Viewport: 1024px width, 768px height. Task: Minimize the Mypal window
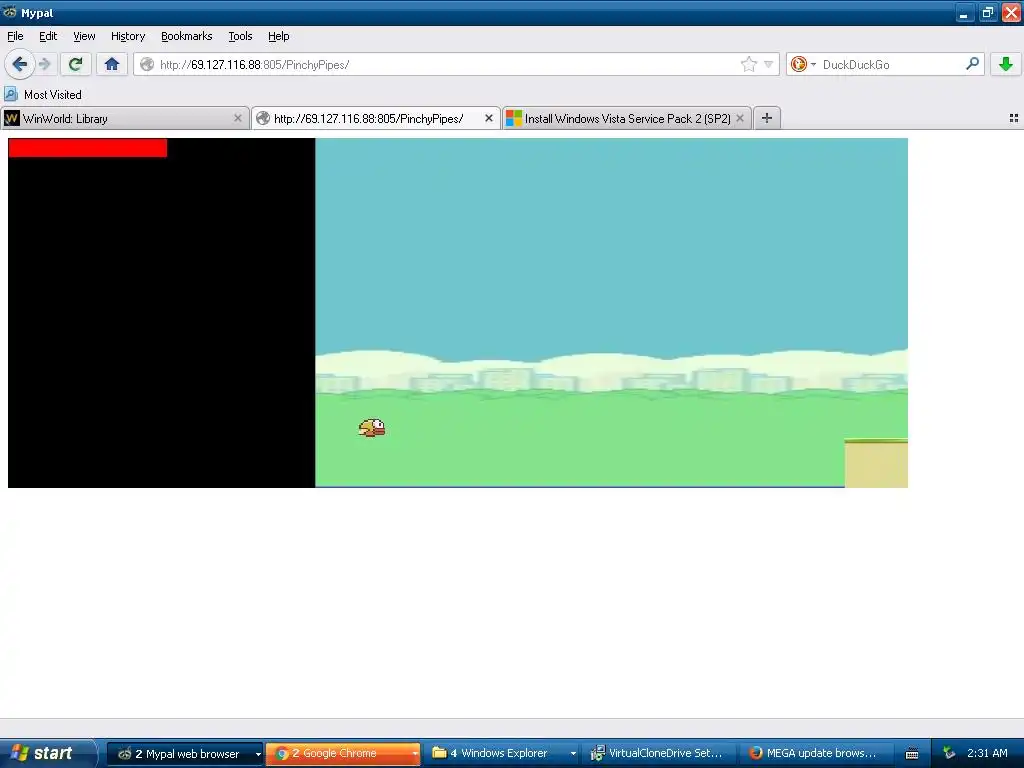coord(965,12)
